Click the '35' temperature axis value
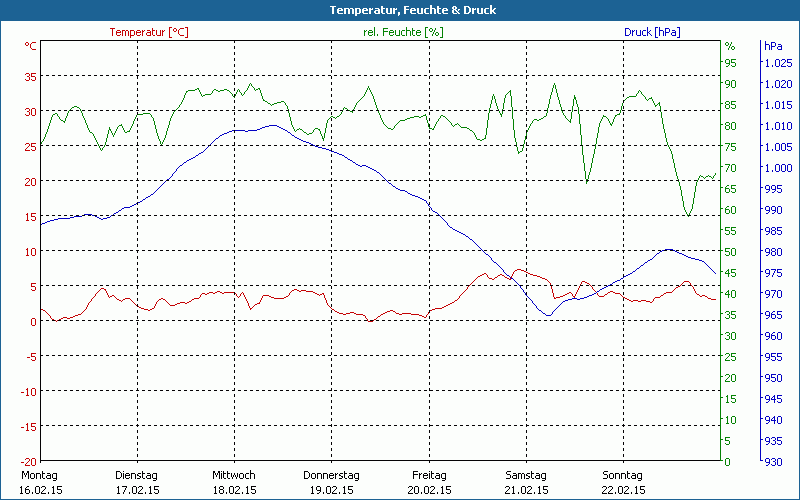This screenshot has width=800, height=500. point(31,77)
